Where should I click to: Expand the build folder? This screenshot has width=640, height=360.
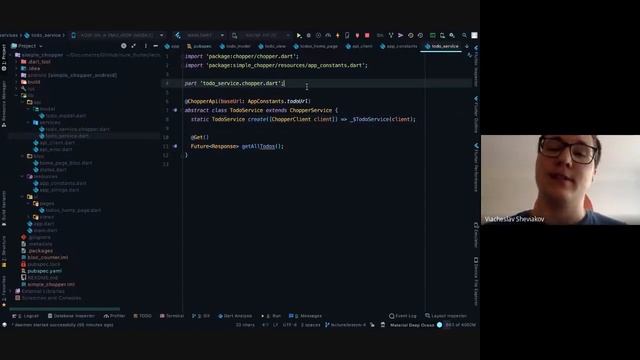click(17, 82)
